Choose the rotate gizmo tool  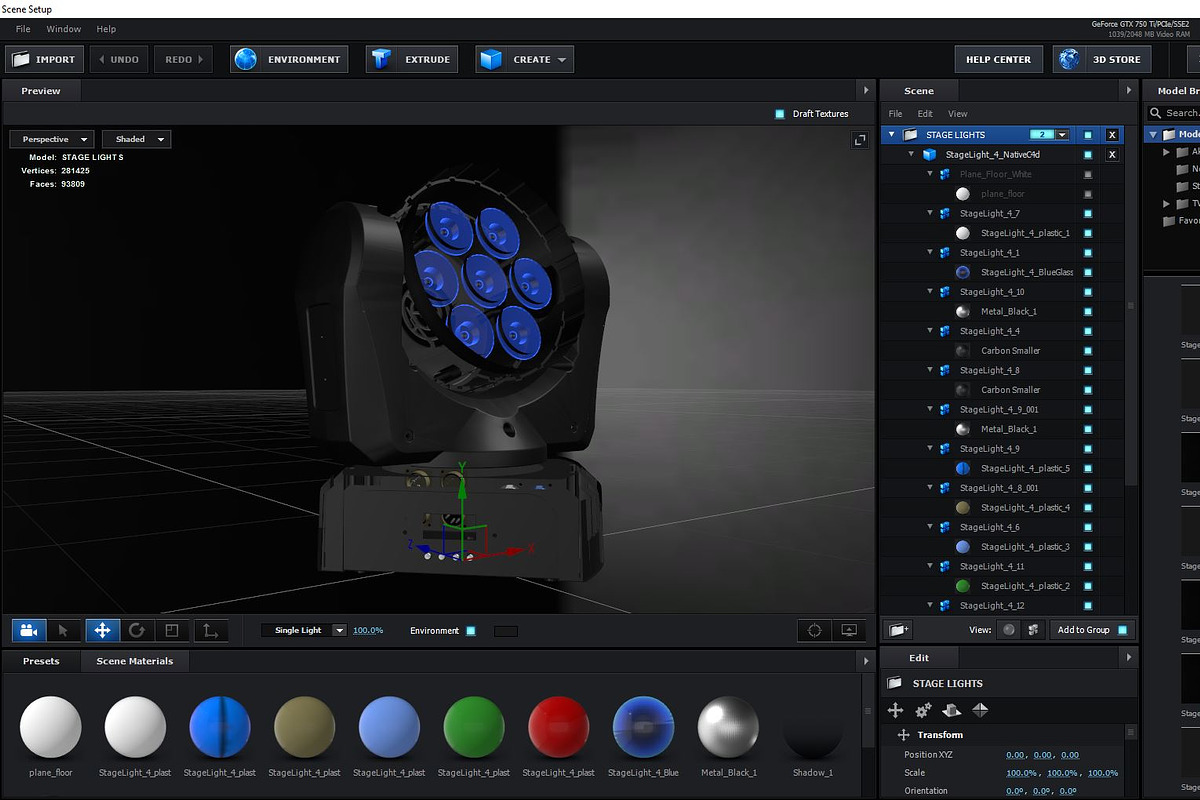click(x=137, y=630)
